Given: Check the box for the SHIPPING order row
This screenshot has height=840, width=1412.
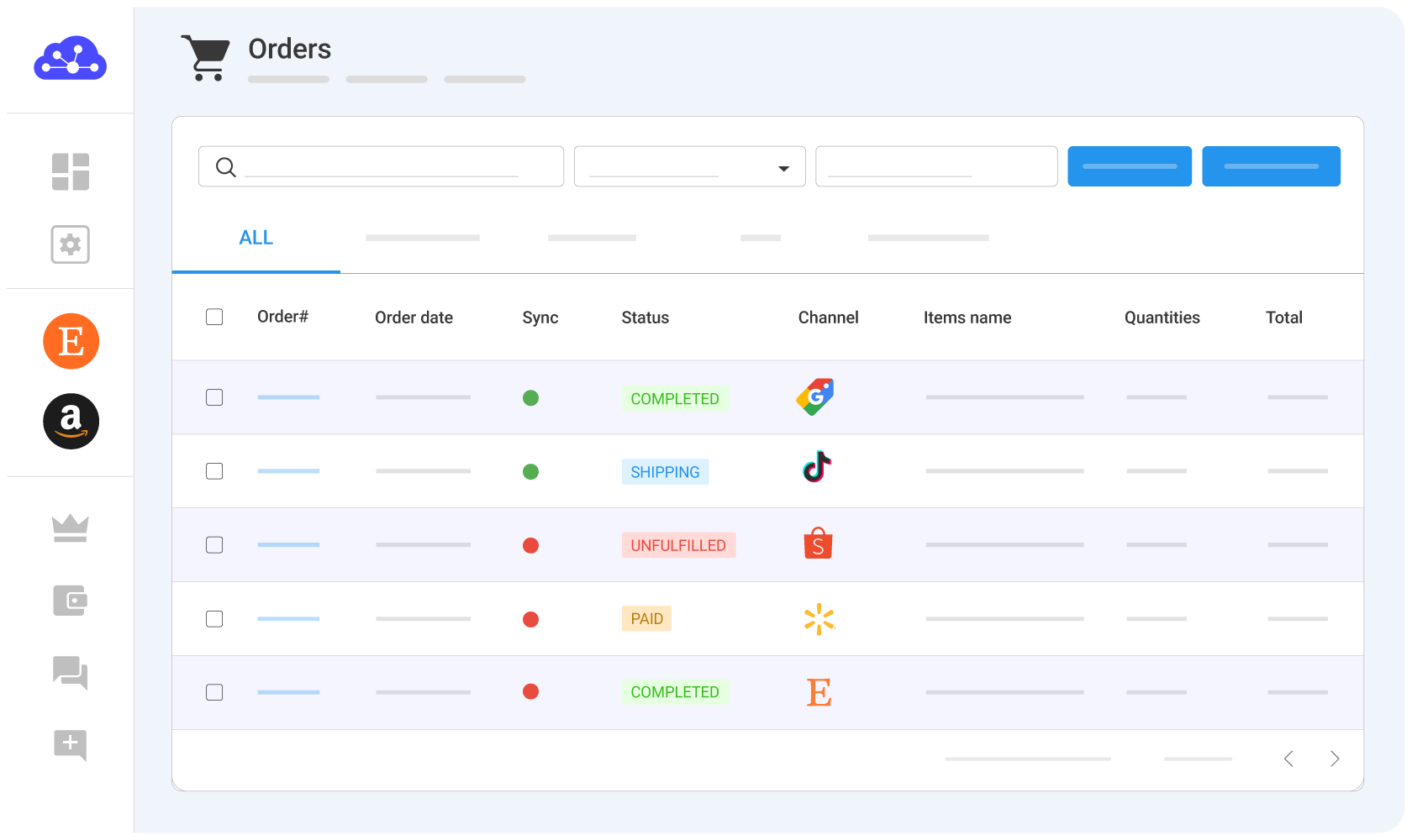Looking at the screenshot, I should coord(214,471).
